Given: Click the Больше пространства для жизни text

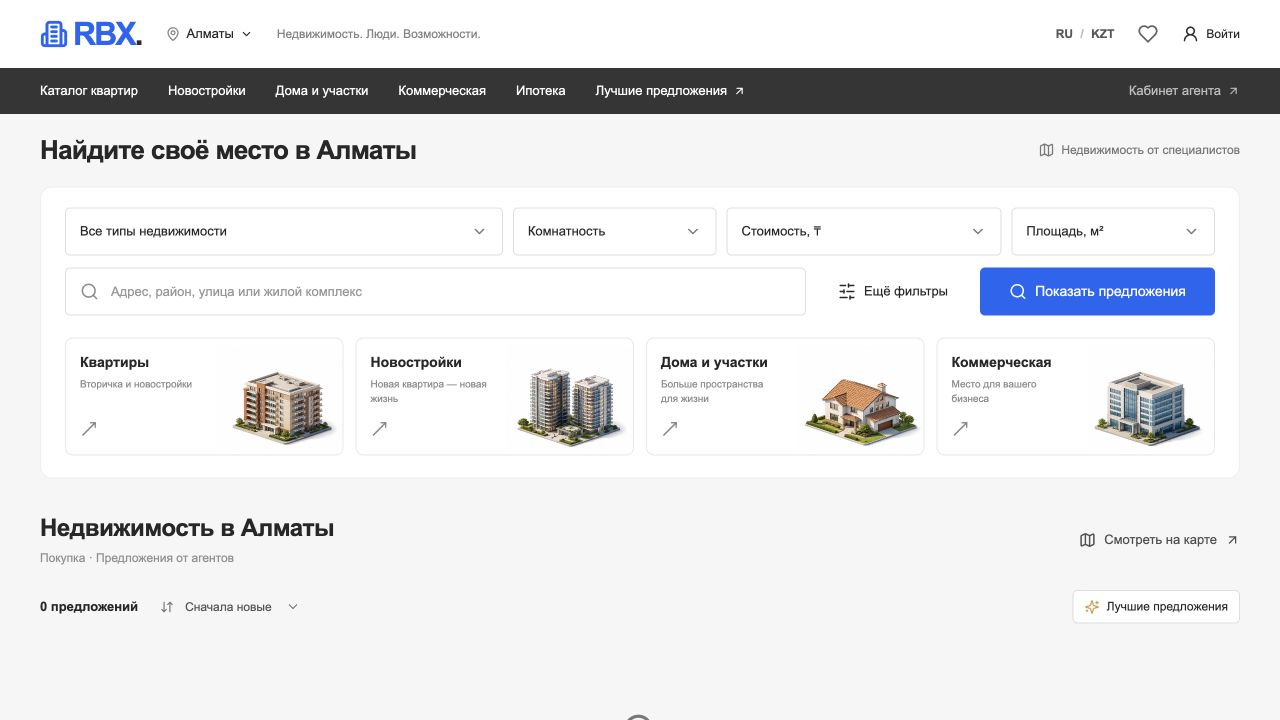Looking at the screenshot, I should [x=711, y=391].
